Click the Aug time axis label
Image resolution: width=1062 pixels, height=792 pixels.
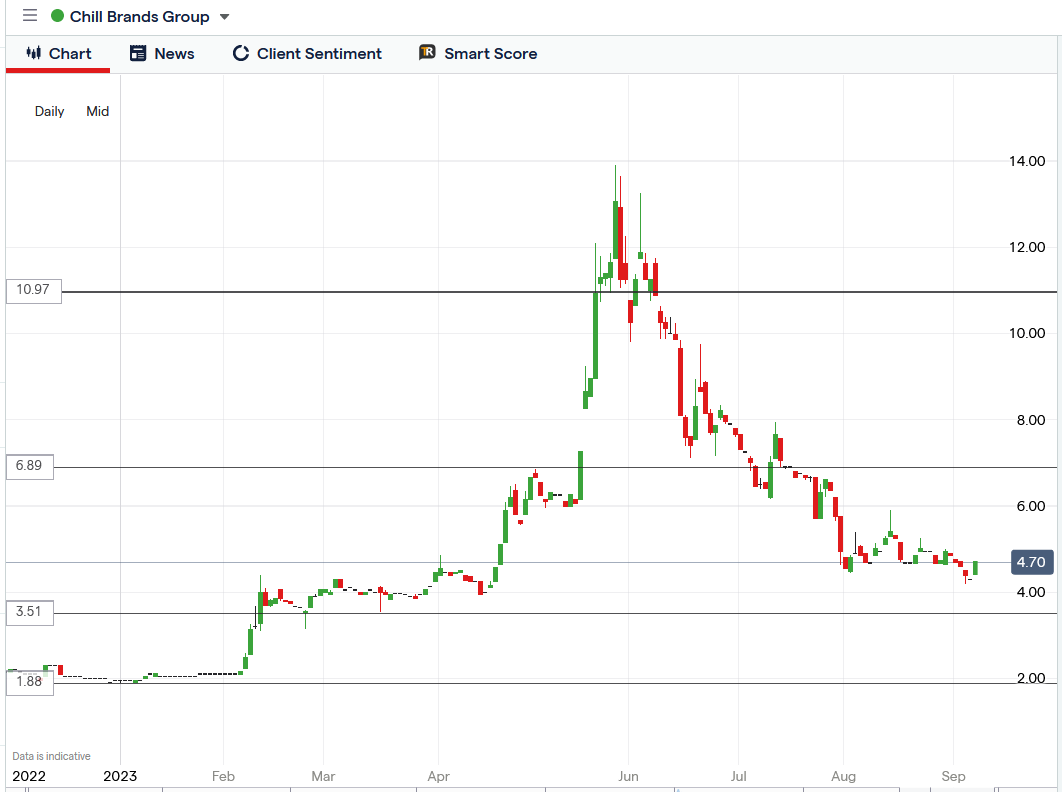pyautogui.click(x=843, y=776)
